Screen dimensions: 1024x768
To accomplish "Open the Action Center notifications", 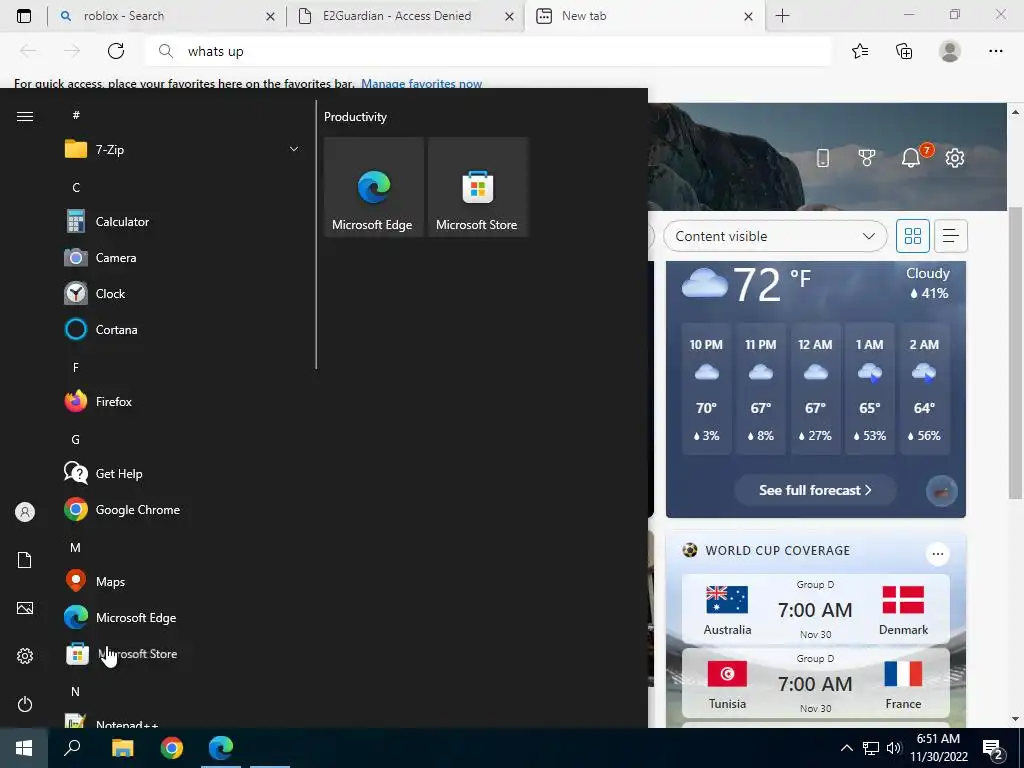I will 993,749.
